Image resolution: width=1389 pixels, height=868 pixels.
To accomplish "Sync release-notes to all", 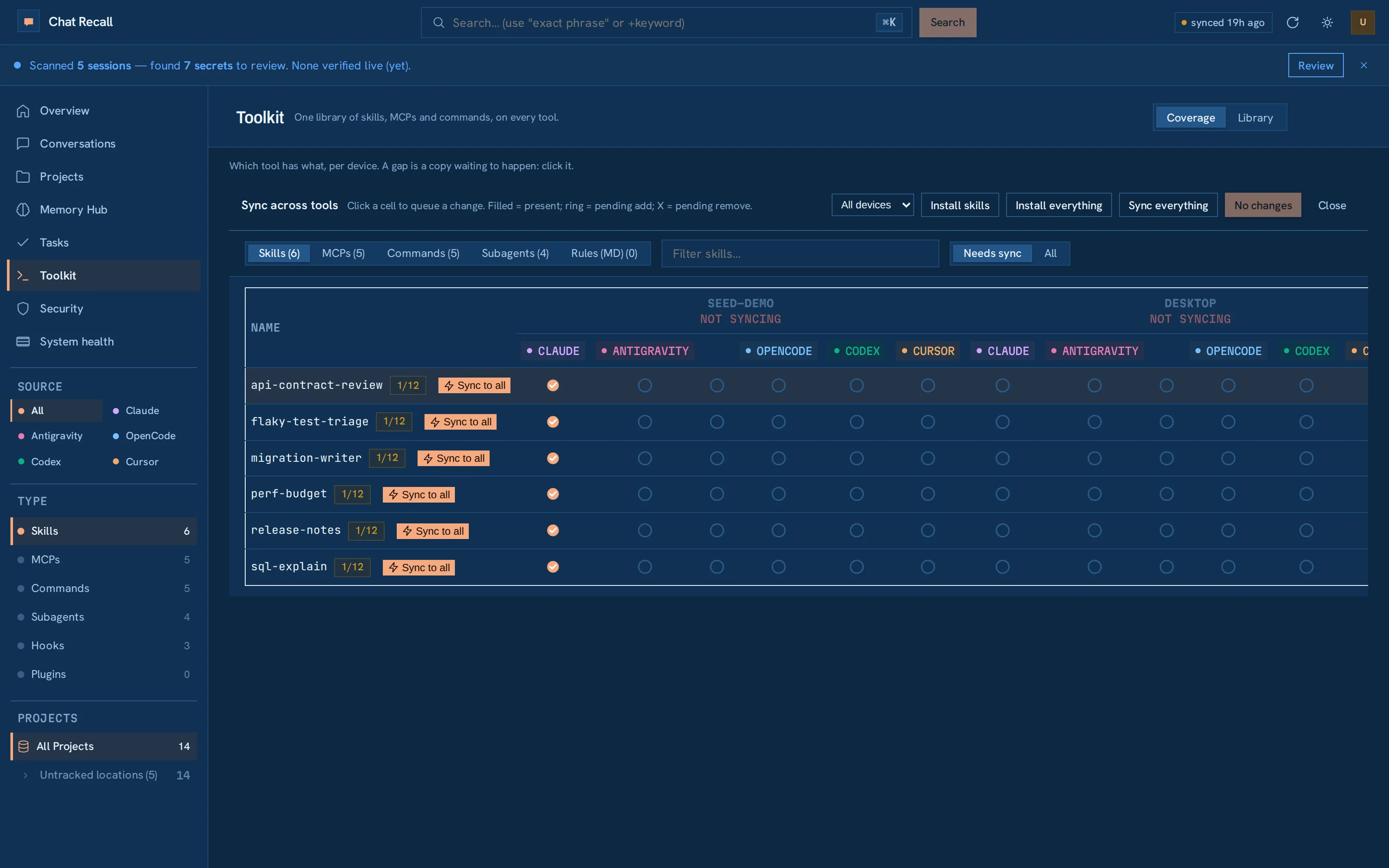I will coord(432,531).
